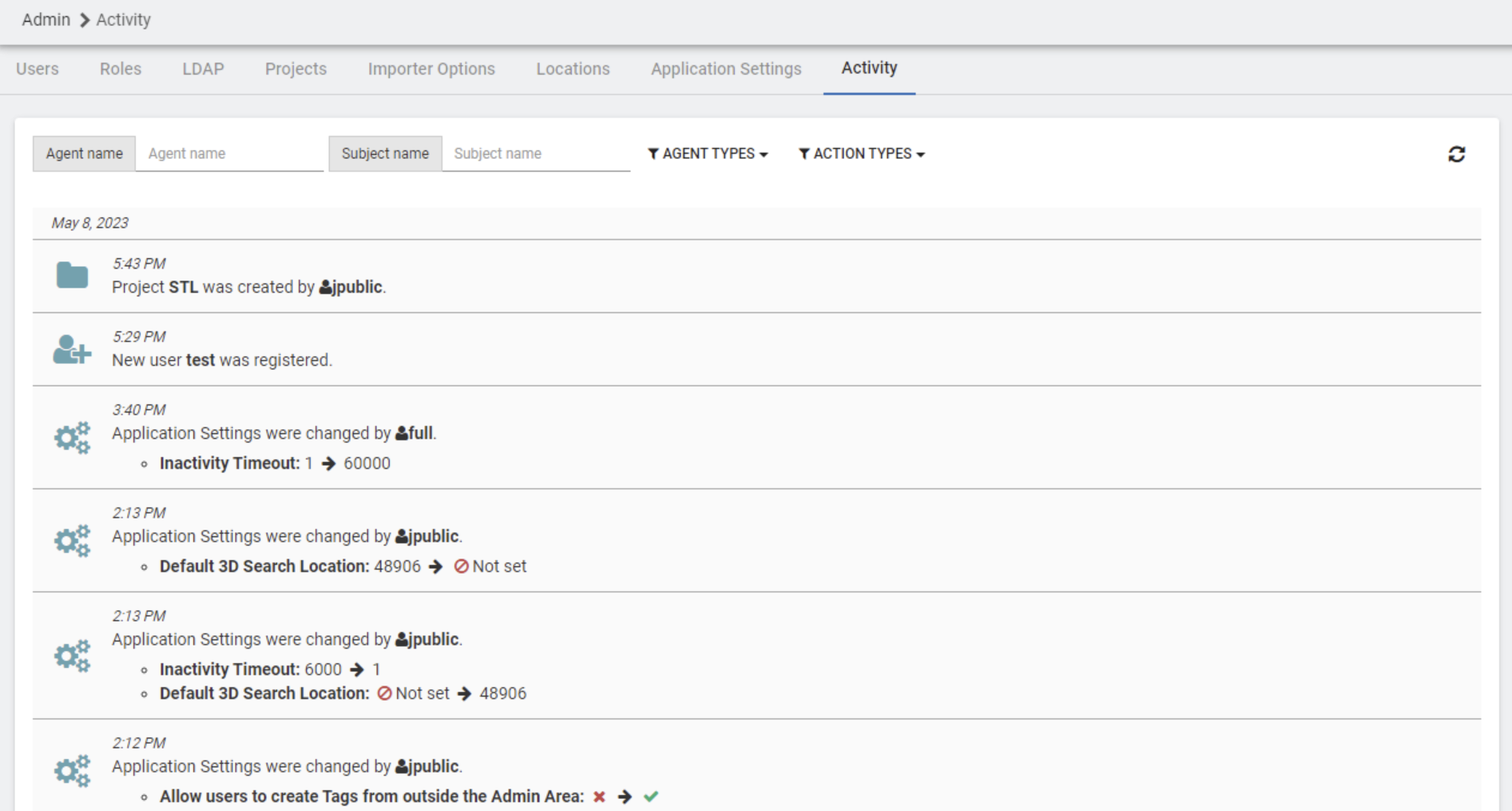Image resolution: width=1512 pixels, height=811 pixels.
Task: Click the refresh activity icon
Action: pyautogui.click(x=1456, y=154)
